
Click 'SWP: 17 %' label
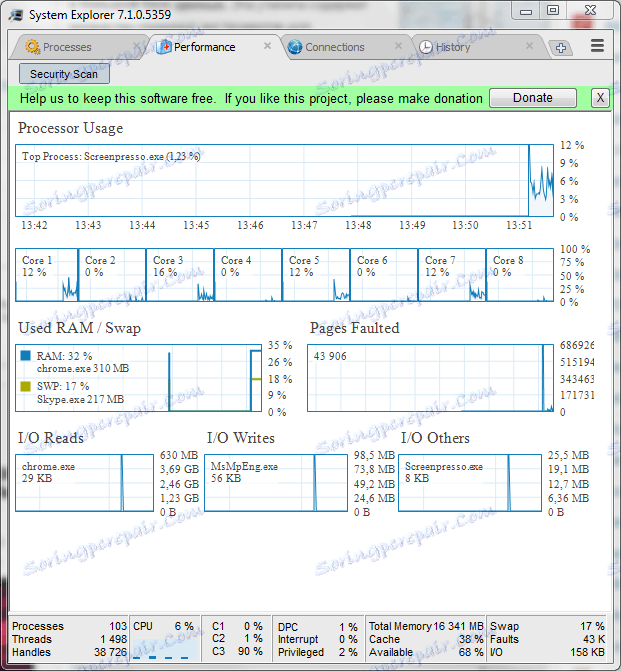[x=63, y=386]
